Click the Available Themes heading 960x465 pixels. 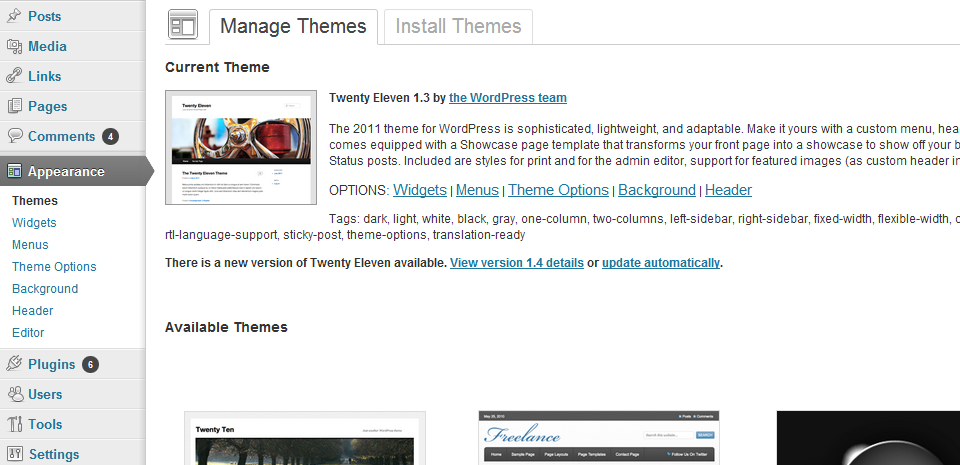pyautogui.click(x=227, y=327)
